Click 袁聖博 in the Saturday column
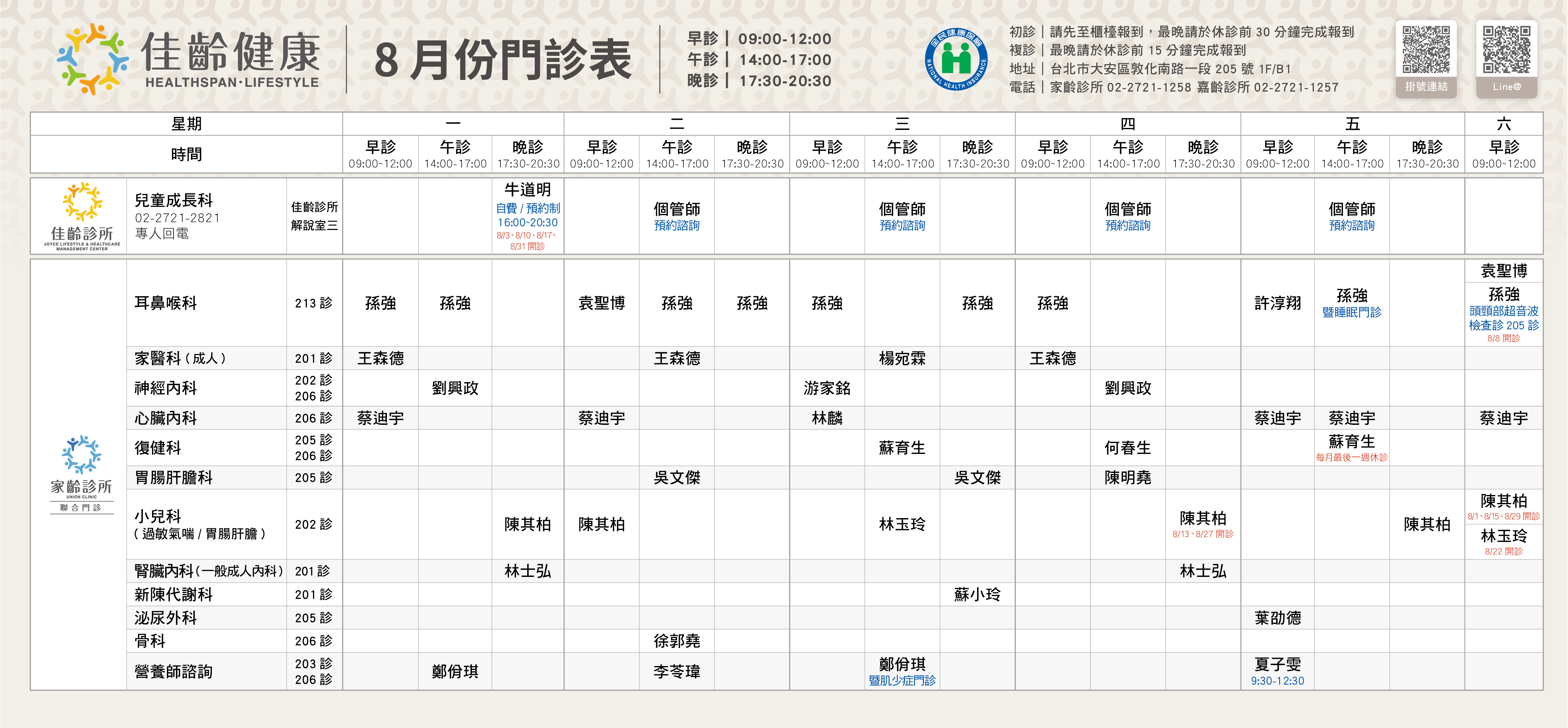1568x728 pixels. pos(1504,271)
